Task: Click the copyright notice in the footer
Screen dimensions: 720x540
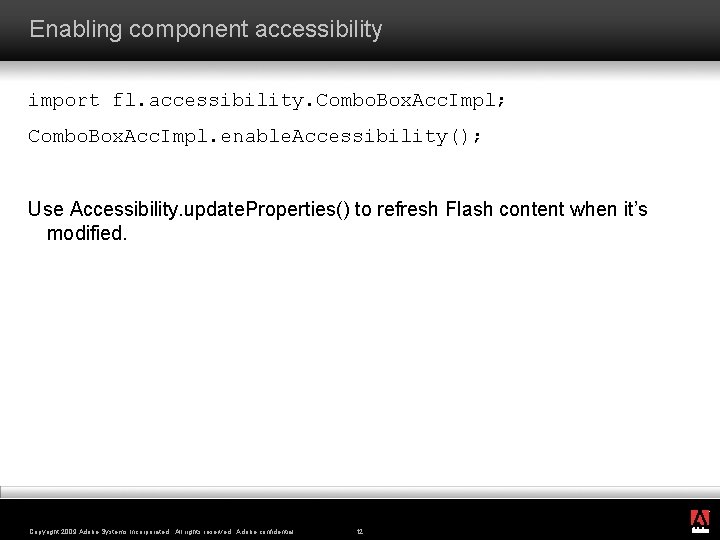Action: point(161,532)
